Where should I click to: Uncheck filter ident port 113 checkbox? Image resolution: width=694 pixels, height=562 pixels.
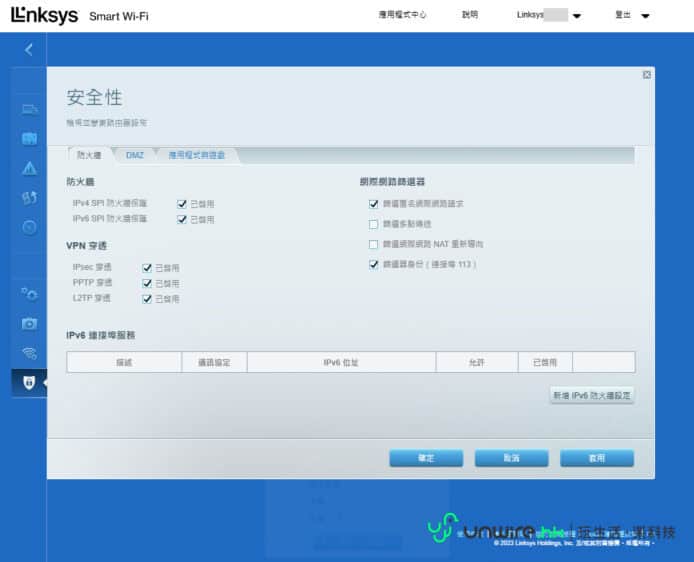point(373,264)
